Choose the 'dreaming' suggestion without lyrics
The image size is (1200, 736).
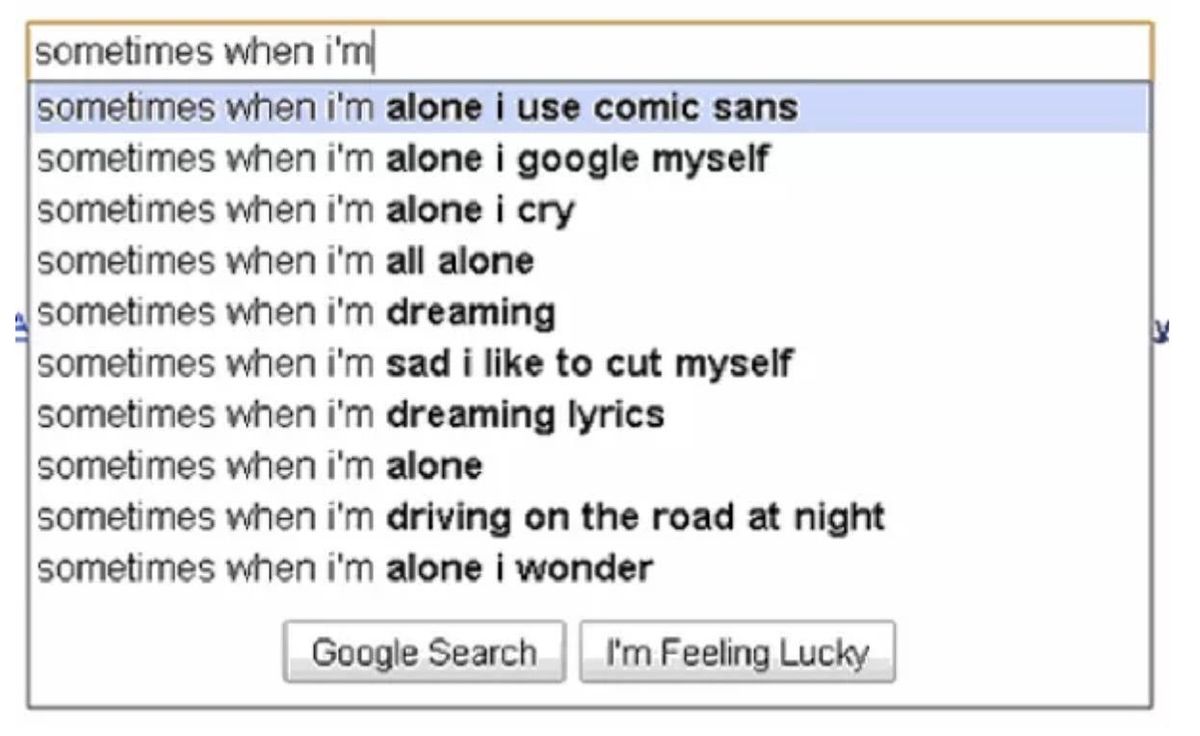(x=590, y=313)
